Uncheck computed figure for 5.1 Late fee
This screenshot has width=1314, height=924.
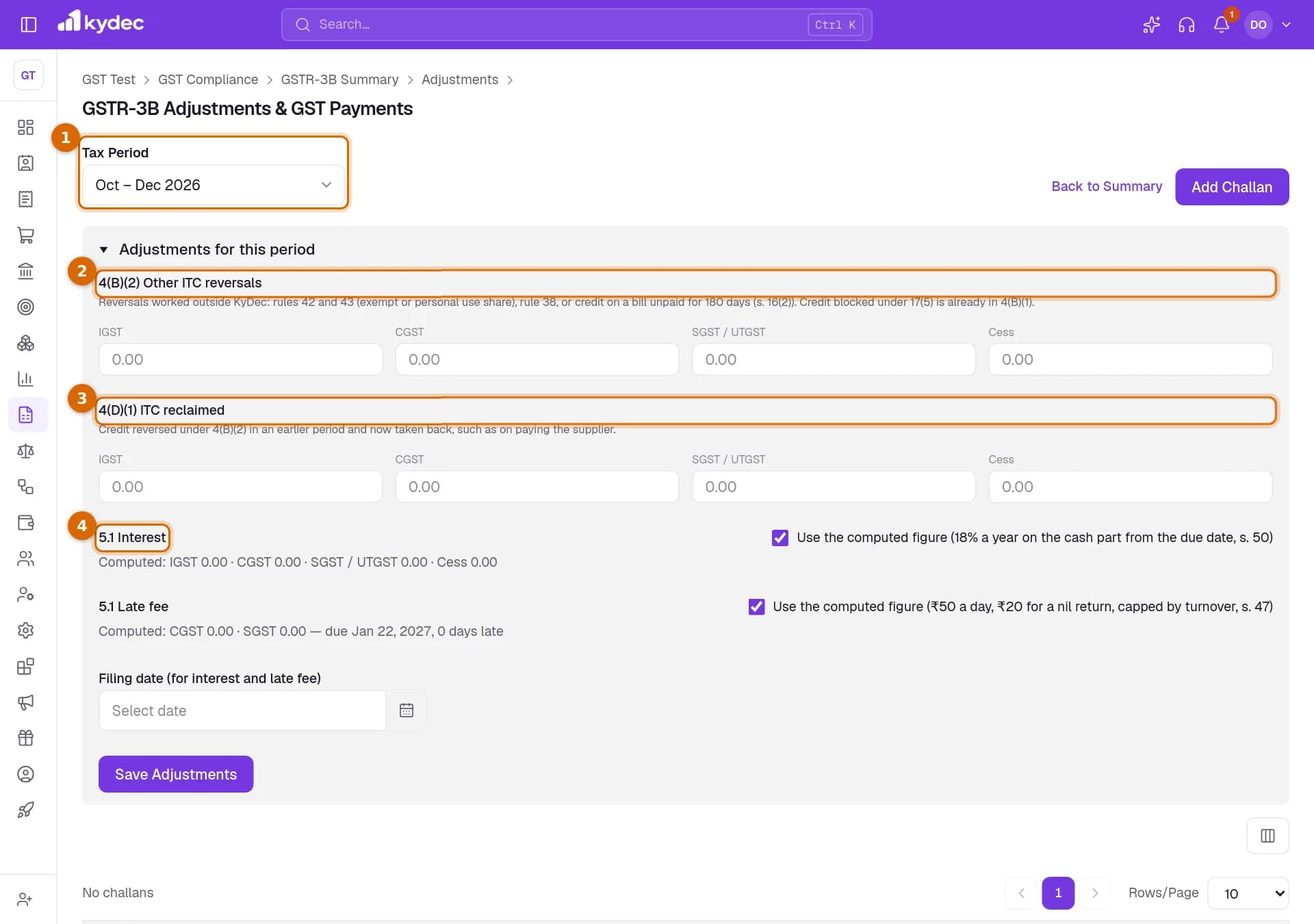(756, 607)
